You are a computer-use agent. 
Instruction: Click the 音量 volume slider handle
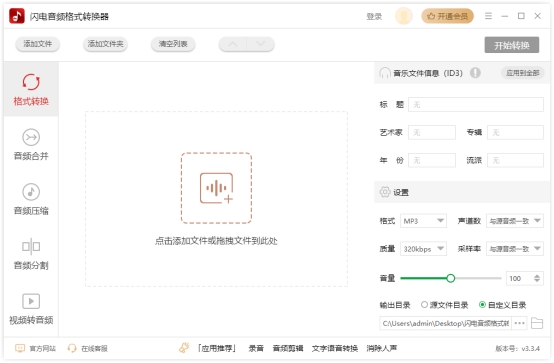pyautogui.click(x=450, y=278)
